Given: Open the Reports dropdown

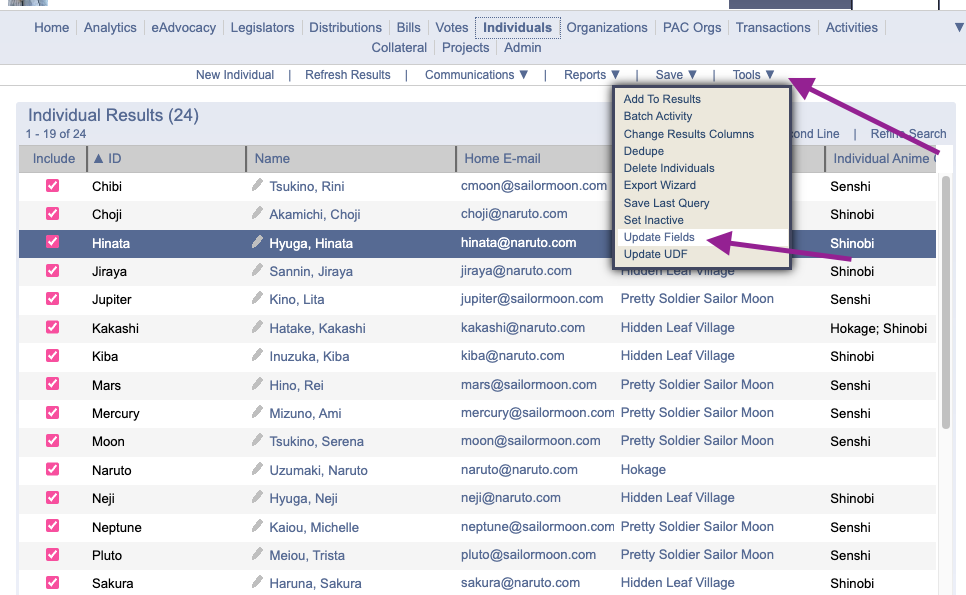Looking at the screenshot, I should click(x=591, y=75).
